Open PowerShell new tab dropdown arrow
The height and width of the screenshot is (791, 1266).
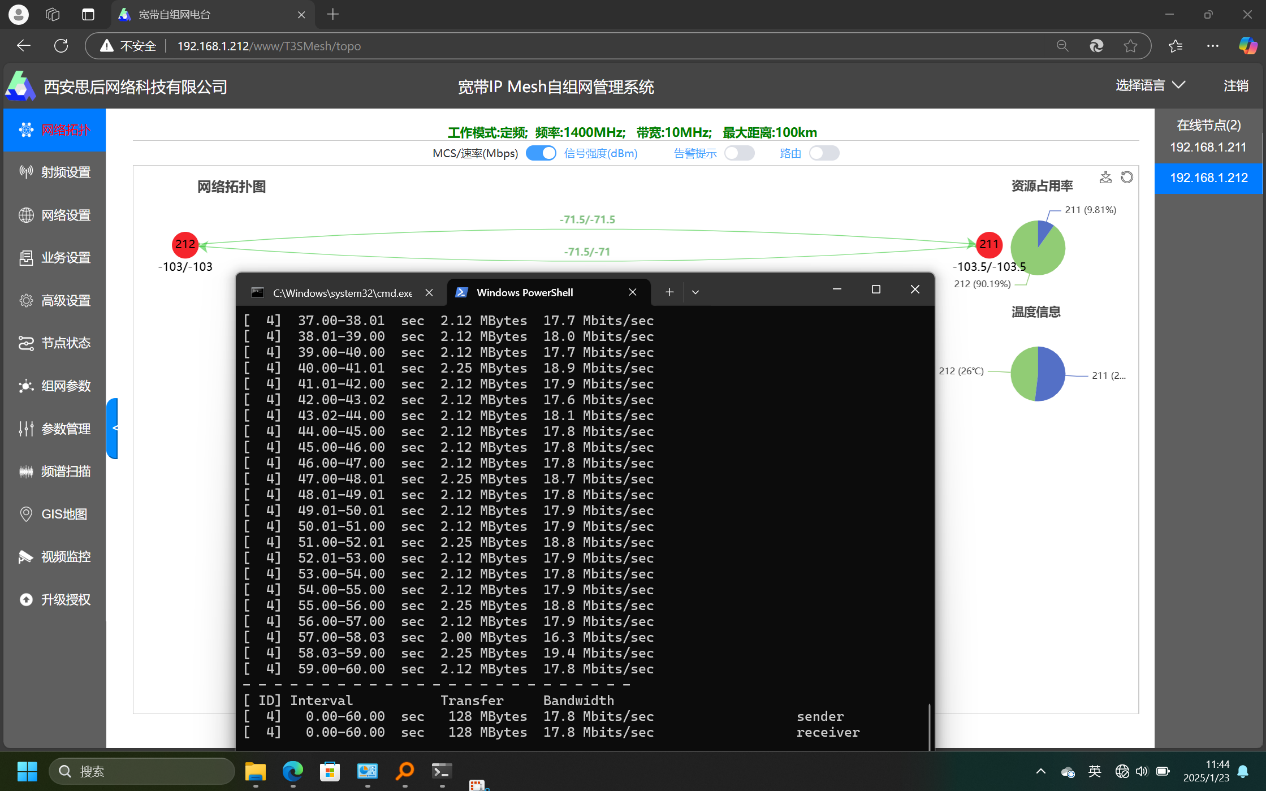(695, 292)
